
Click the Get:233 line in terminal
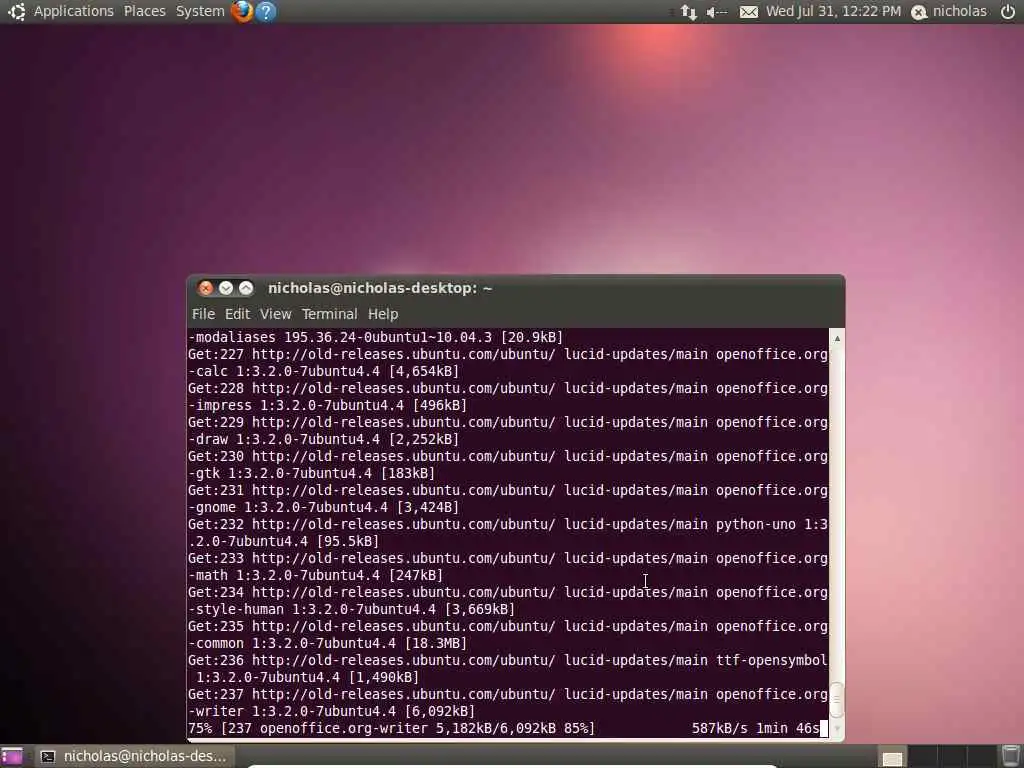point(508,558)
